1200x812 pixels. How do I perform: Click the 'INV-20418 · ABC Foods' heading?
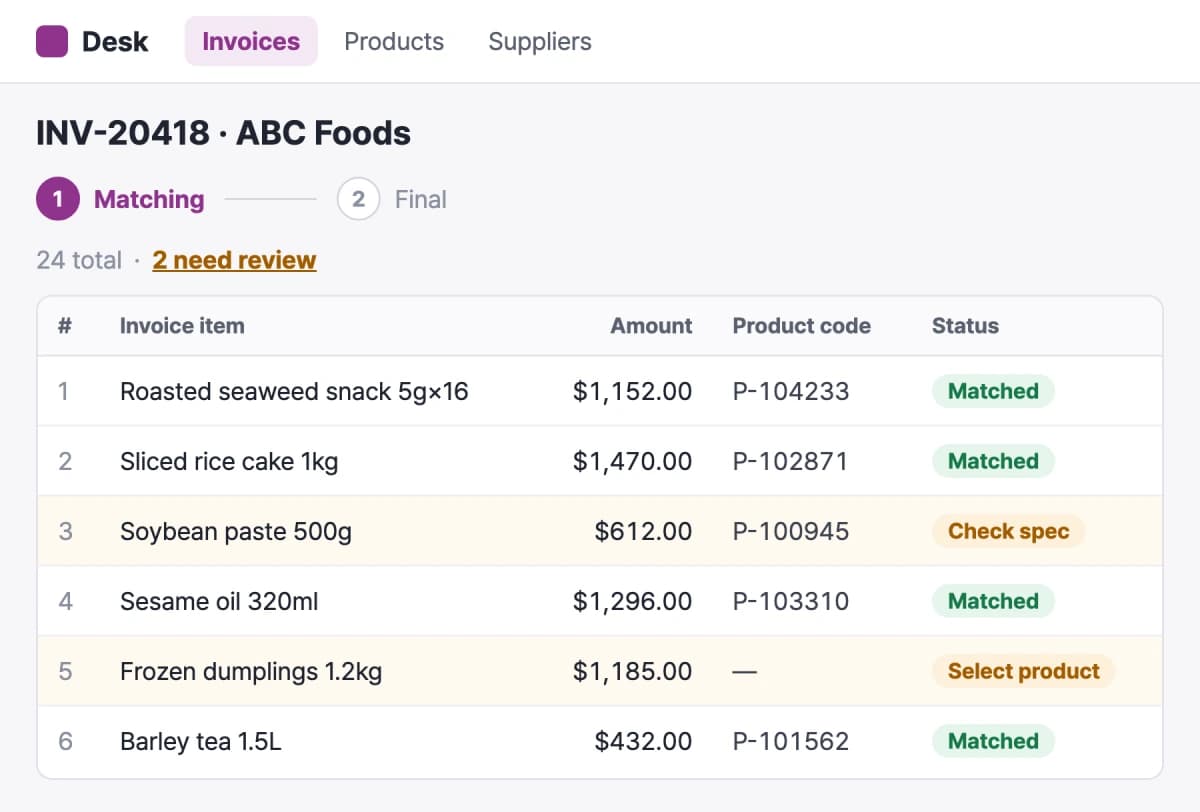coord(224,133)
